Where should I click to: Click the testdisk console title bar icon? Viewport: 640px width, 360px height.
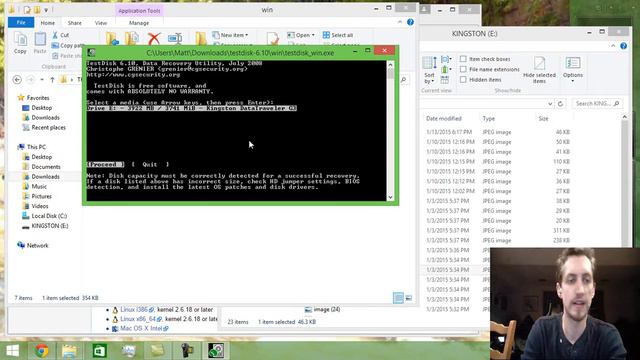pos(92,52)
